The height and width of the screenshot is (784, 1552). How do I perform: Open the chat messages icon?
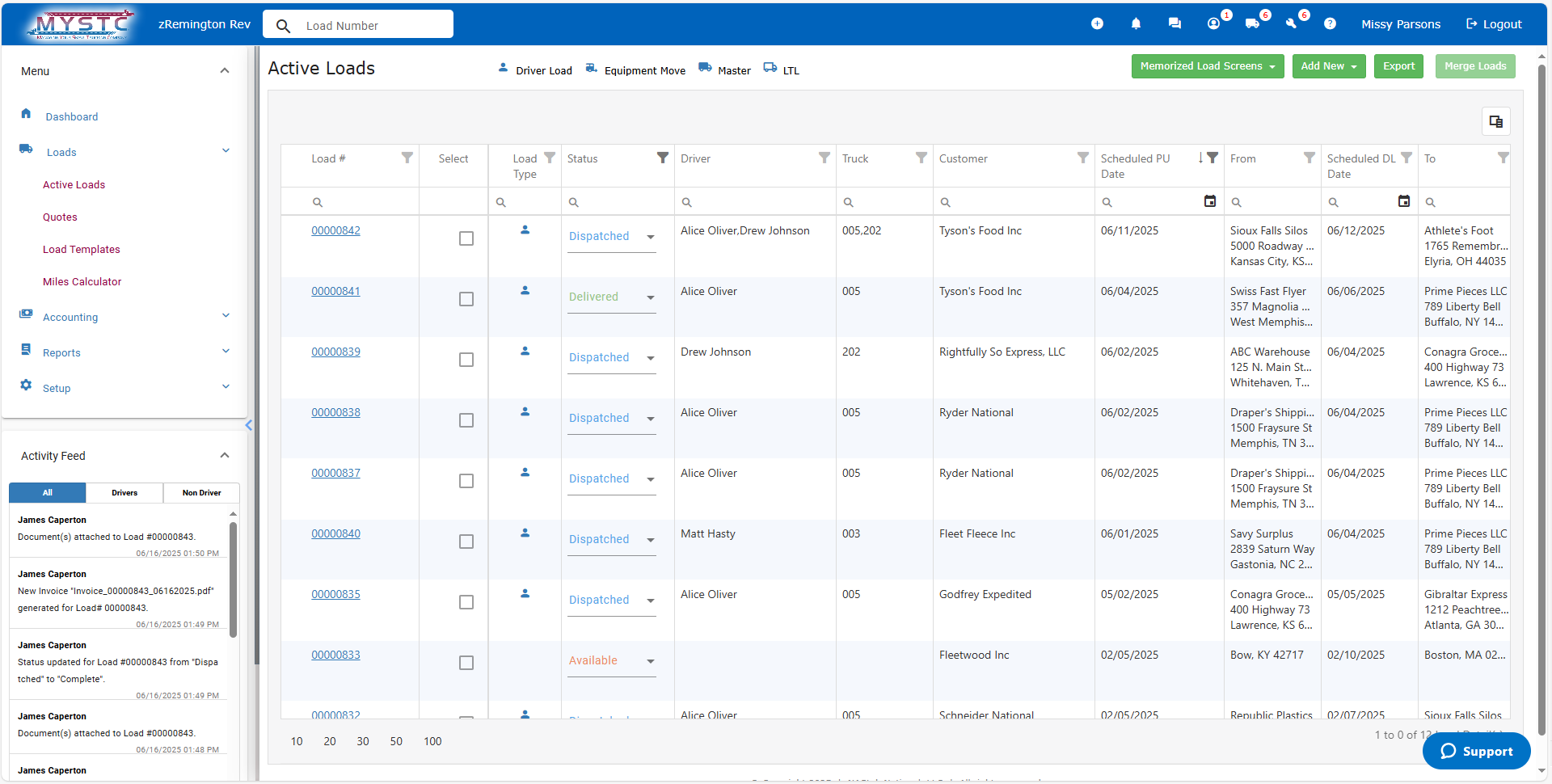(x=1175, y=24)
